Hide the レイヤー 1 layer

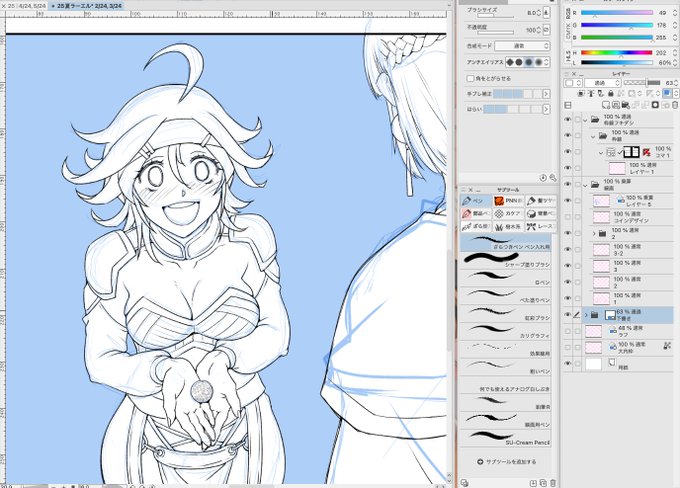point(568,168)
